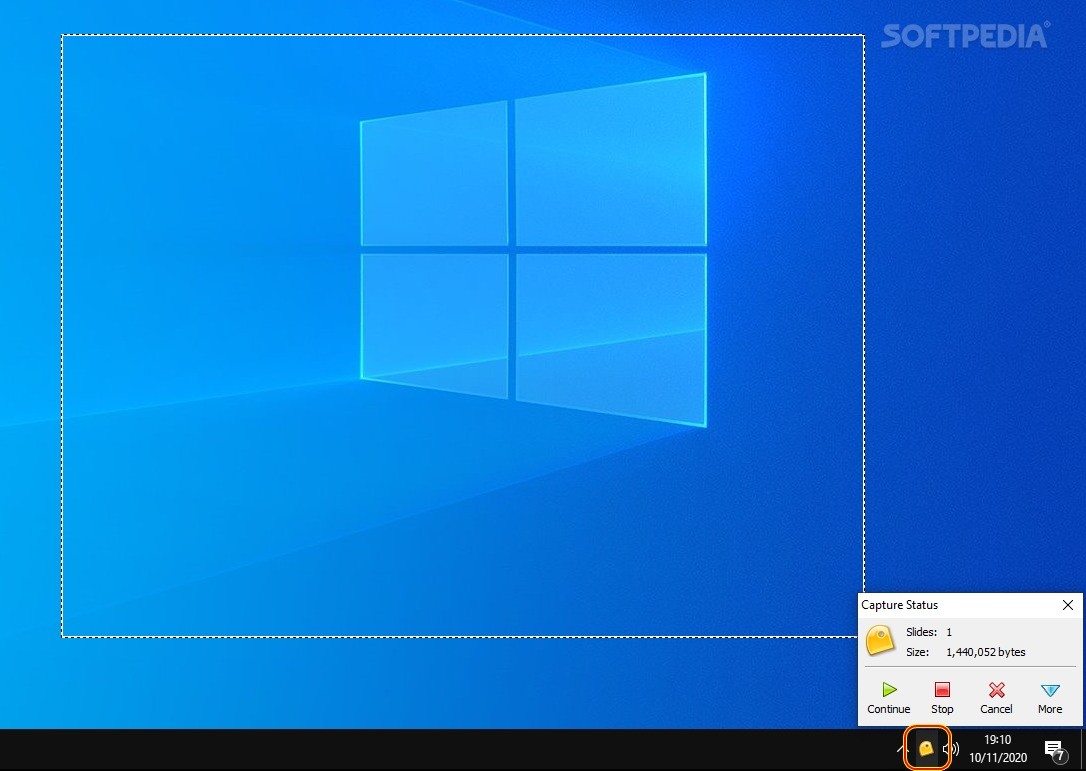Viewport: 1086px width, 771px height.
Task: Stop the screen capture
Action: click(942, 698)
